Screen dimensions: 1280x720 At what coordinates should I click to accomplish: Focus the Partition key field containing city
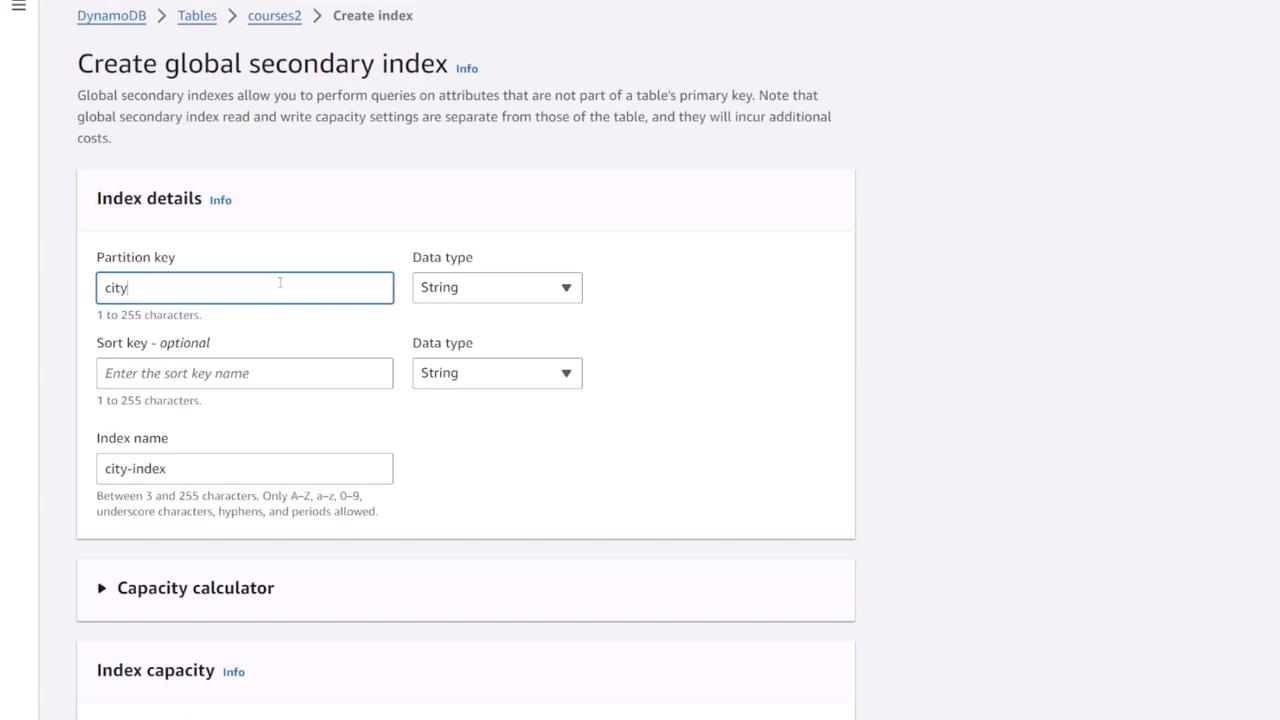click(x=244, y=288)
